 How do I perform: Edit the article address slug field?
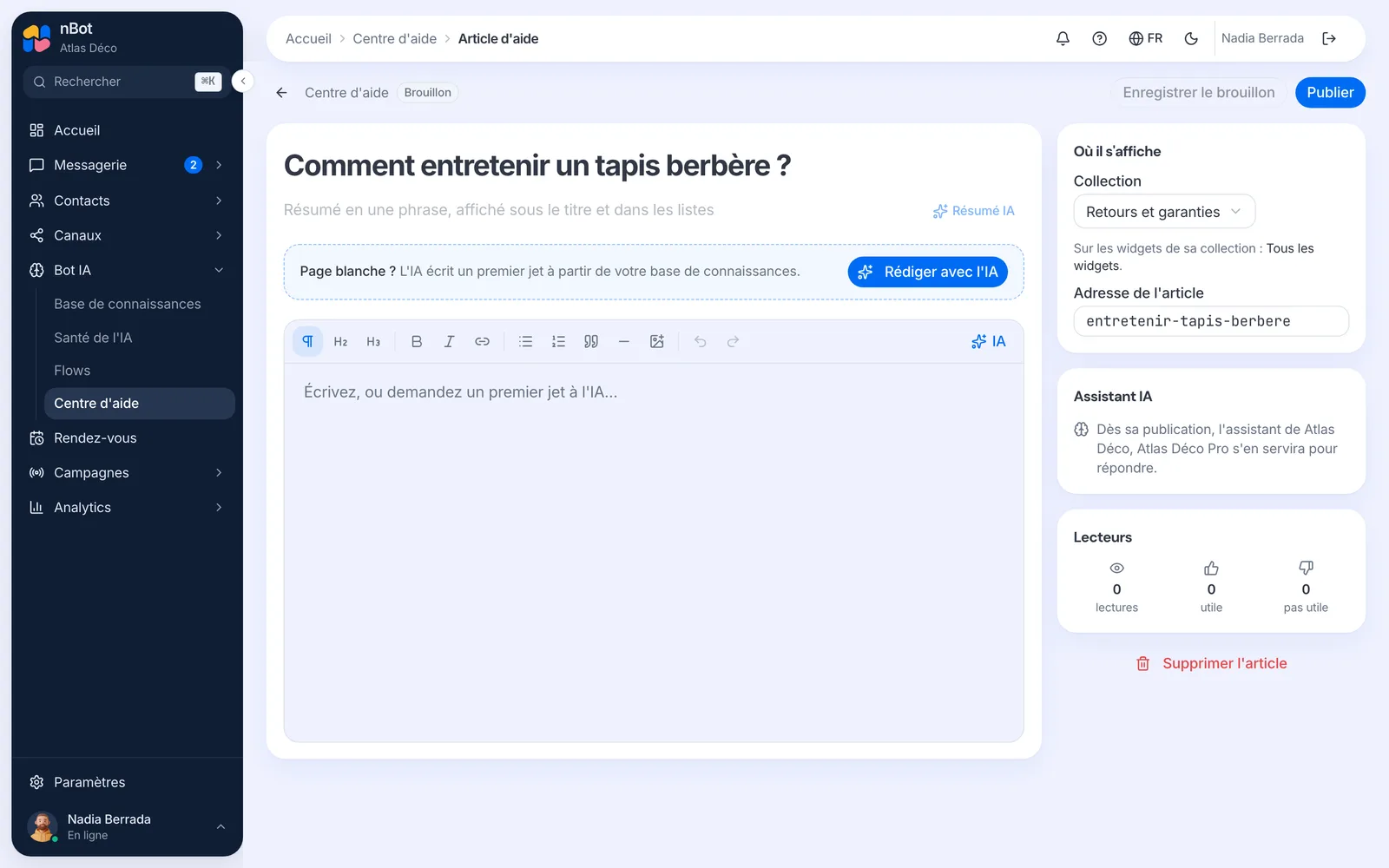coord(1211,321)
